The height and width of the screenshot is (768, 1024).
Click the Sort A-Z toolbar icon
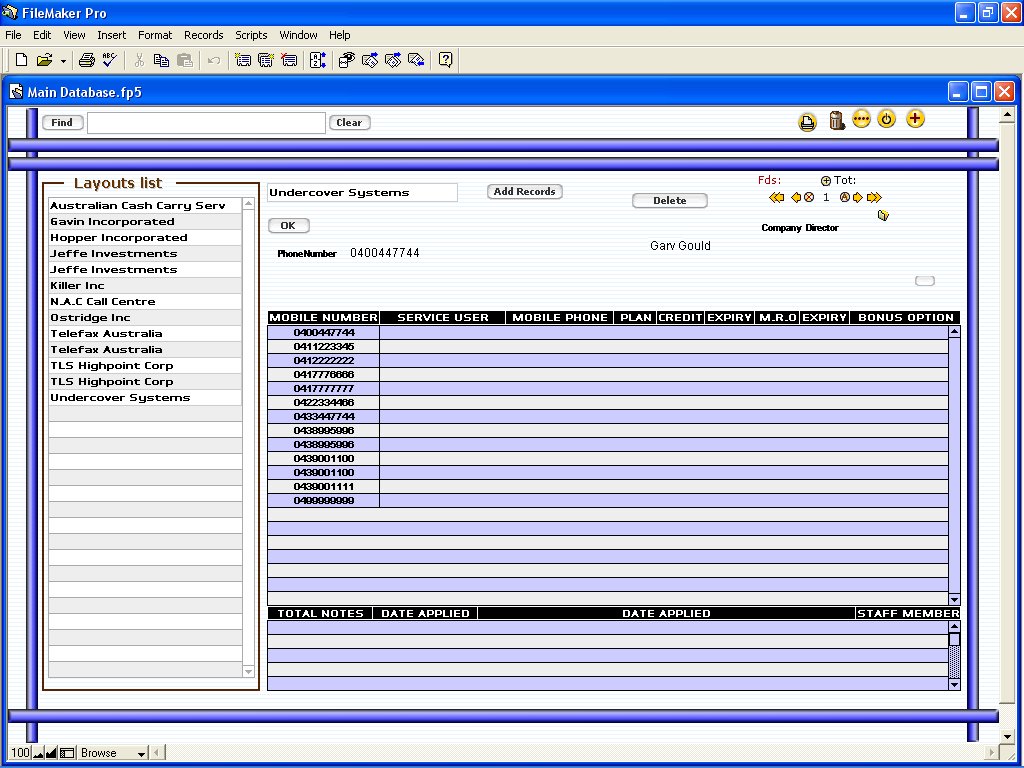(317, 60)
